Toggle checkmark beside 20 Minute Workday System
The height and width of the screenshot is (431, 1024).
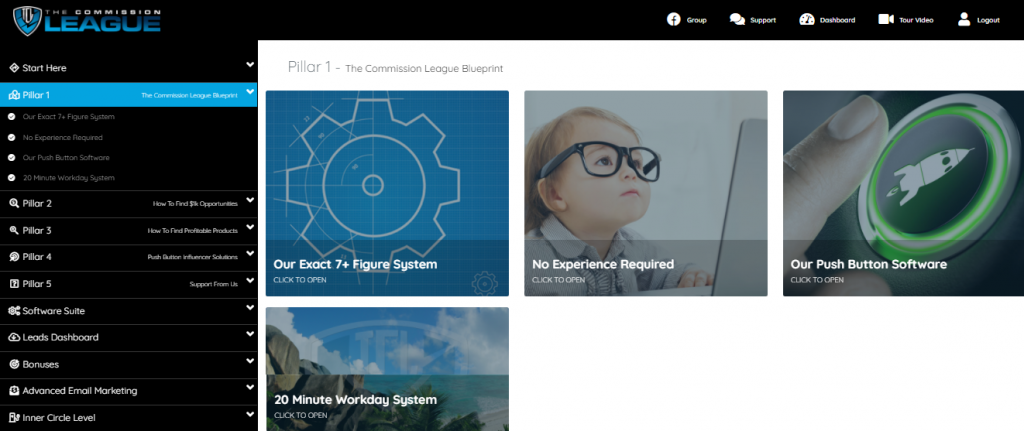coord(12,178)
